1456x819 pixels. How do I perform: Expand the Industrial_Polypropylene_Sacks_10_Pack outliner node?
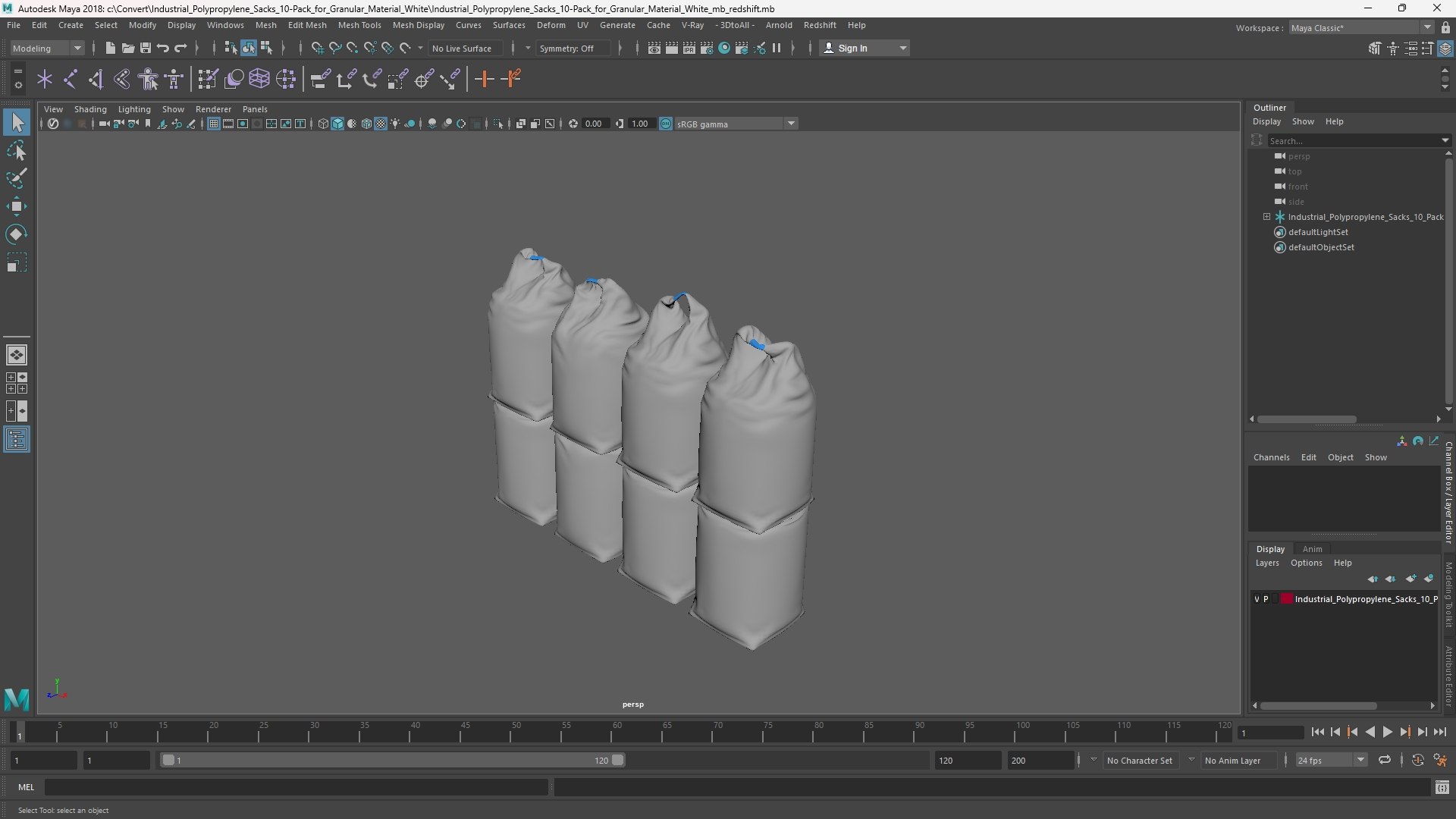pyautogui.click(x=1266, y=217)
